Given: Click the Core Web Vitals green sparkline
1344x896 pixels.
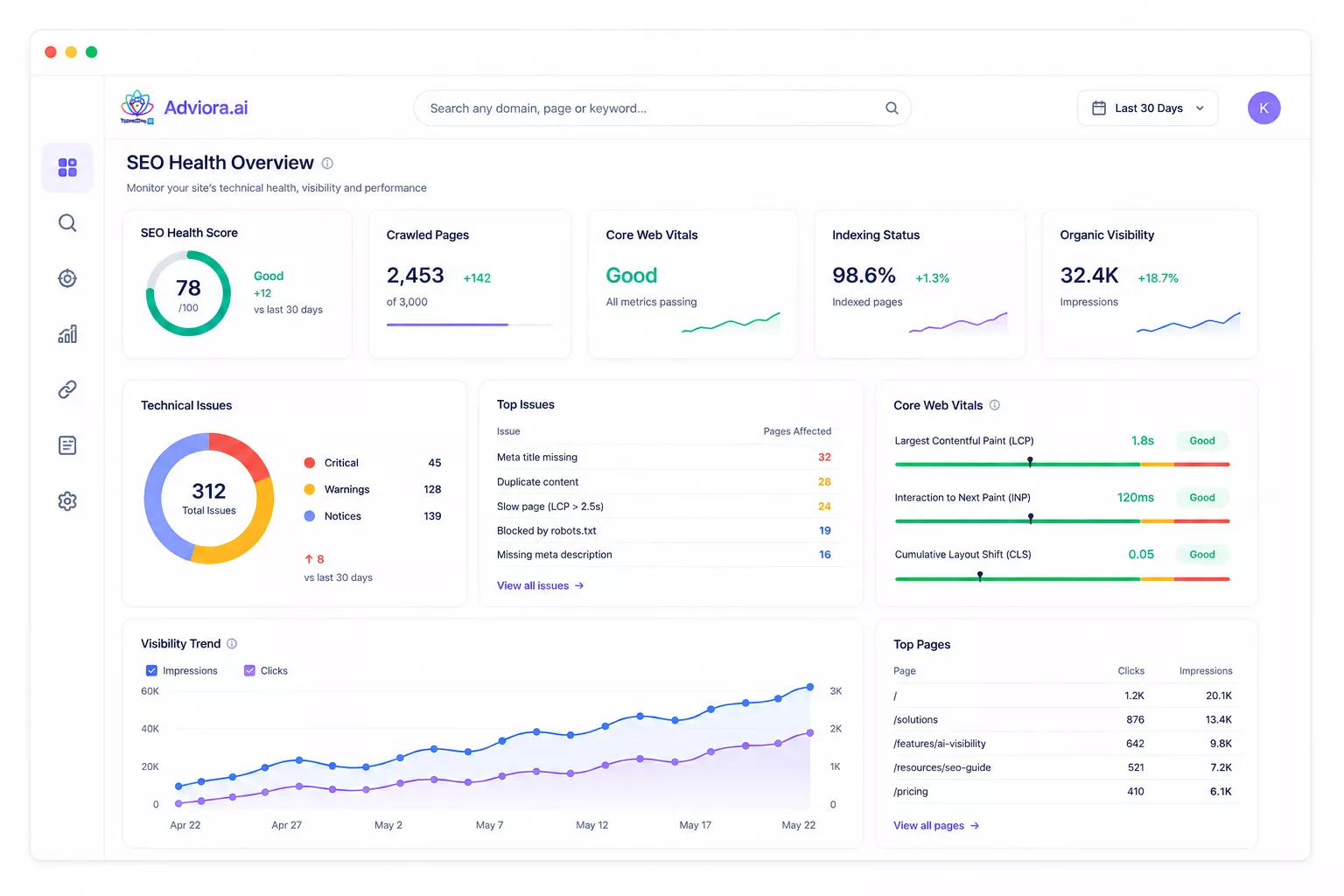Looking at the screenshot, I should click(731, 323).
